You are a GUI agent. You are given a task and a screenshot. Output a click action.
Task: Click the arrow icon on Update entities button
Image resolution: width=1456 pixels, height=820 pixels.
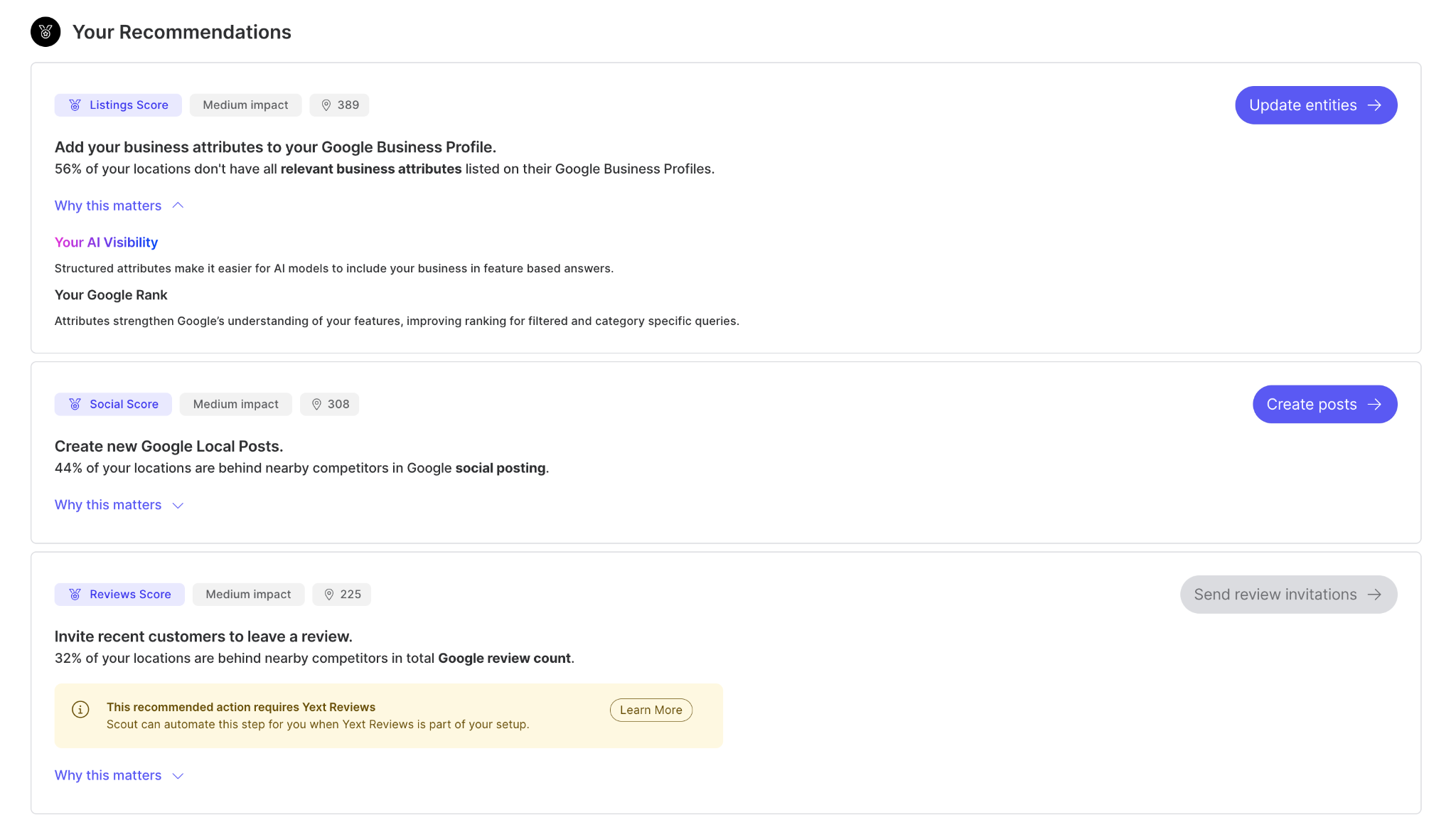pos(1375,105)
